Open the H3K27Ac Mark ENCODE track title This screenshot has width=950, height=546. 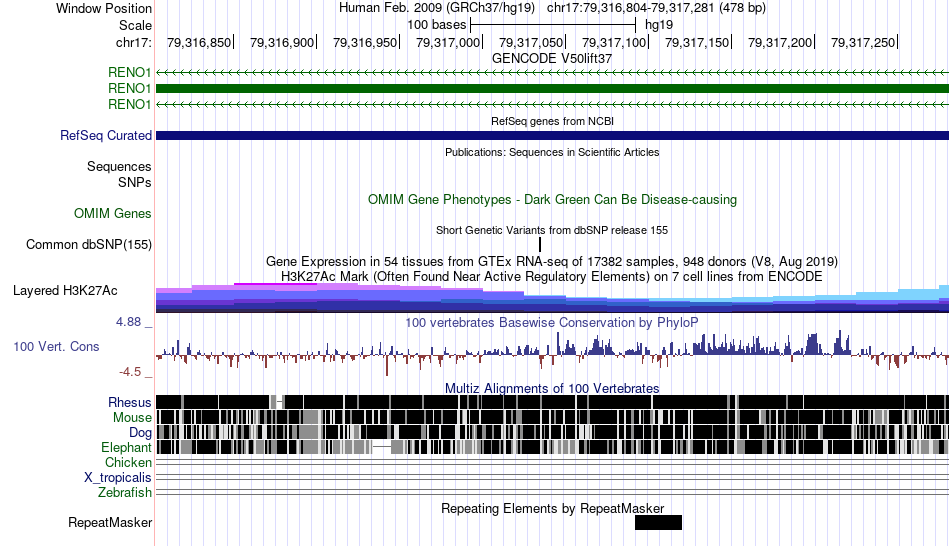(552, 277)
